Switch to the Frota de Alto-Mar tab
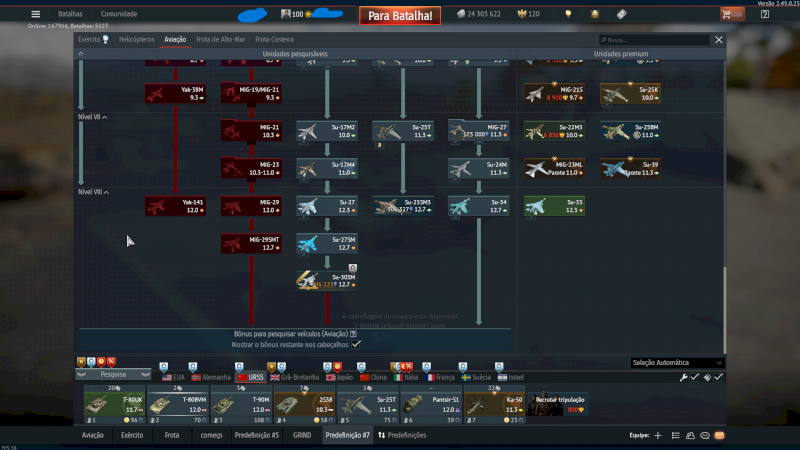Viewport: 800px width, 450px height. tap(220, 39)
